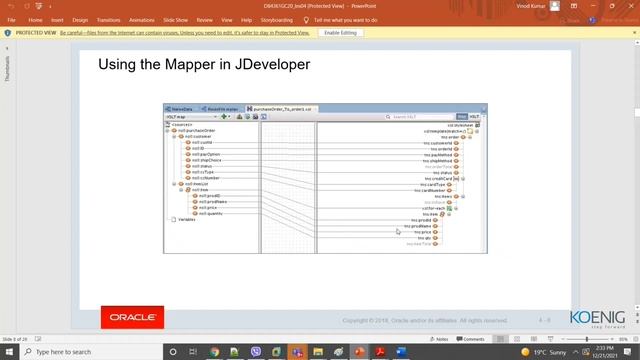Click the 'Tell me what you want to do' box
This screenshot has width=640, height=360.
[x=345, y=20]
